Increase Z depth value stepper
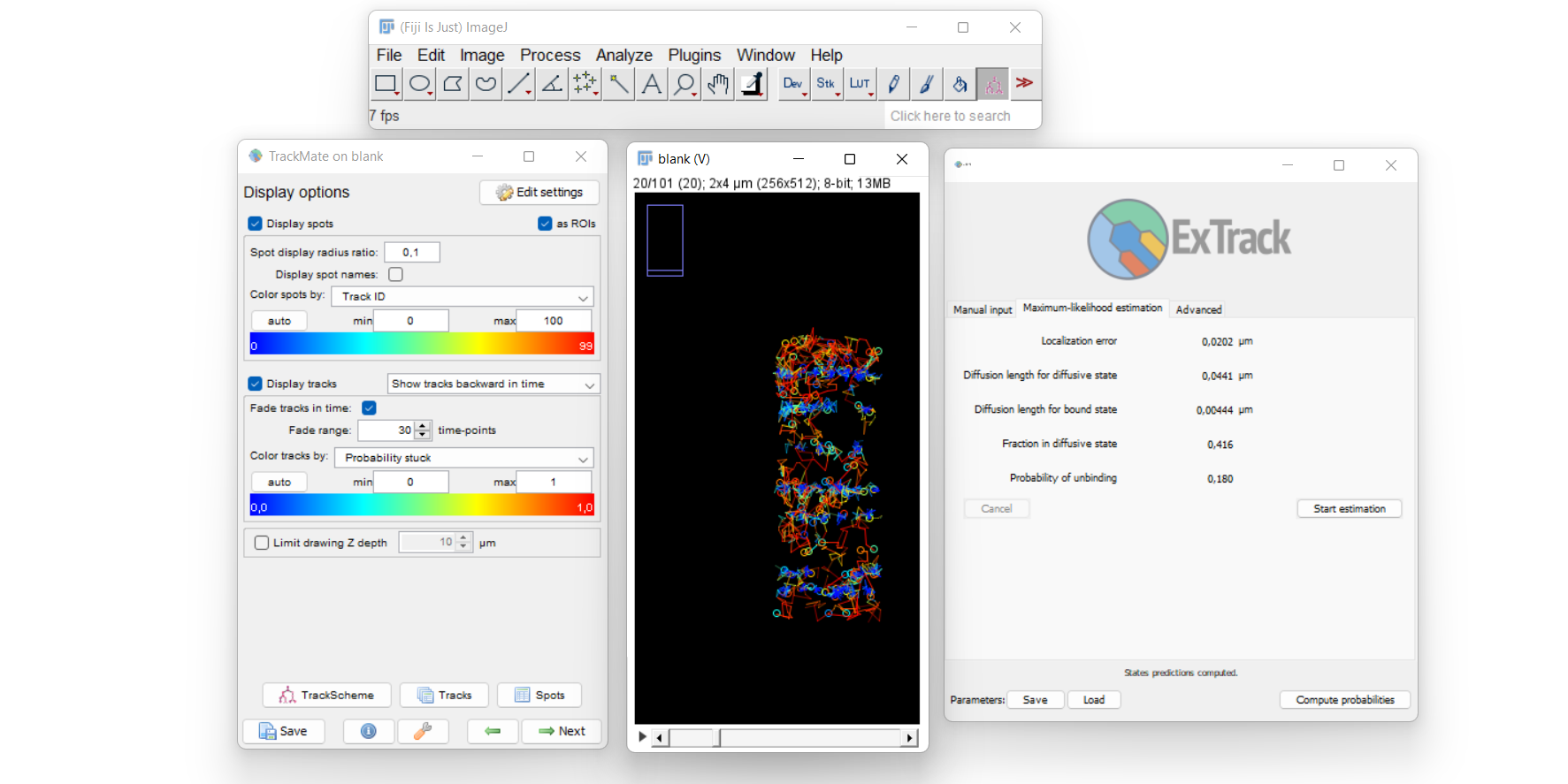 [x=464, y=538]
